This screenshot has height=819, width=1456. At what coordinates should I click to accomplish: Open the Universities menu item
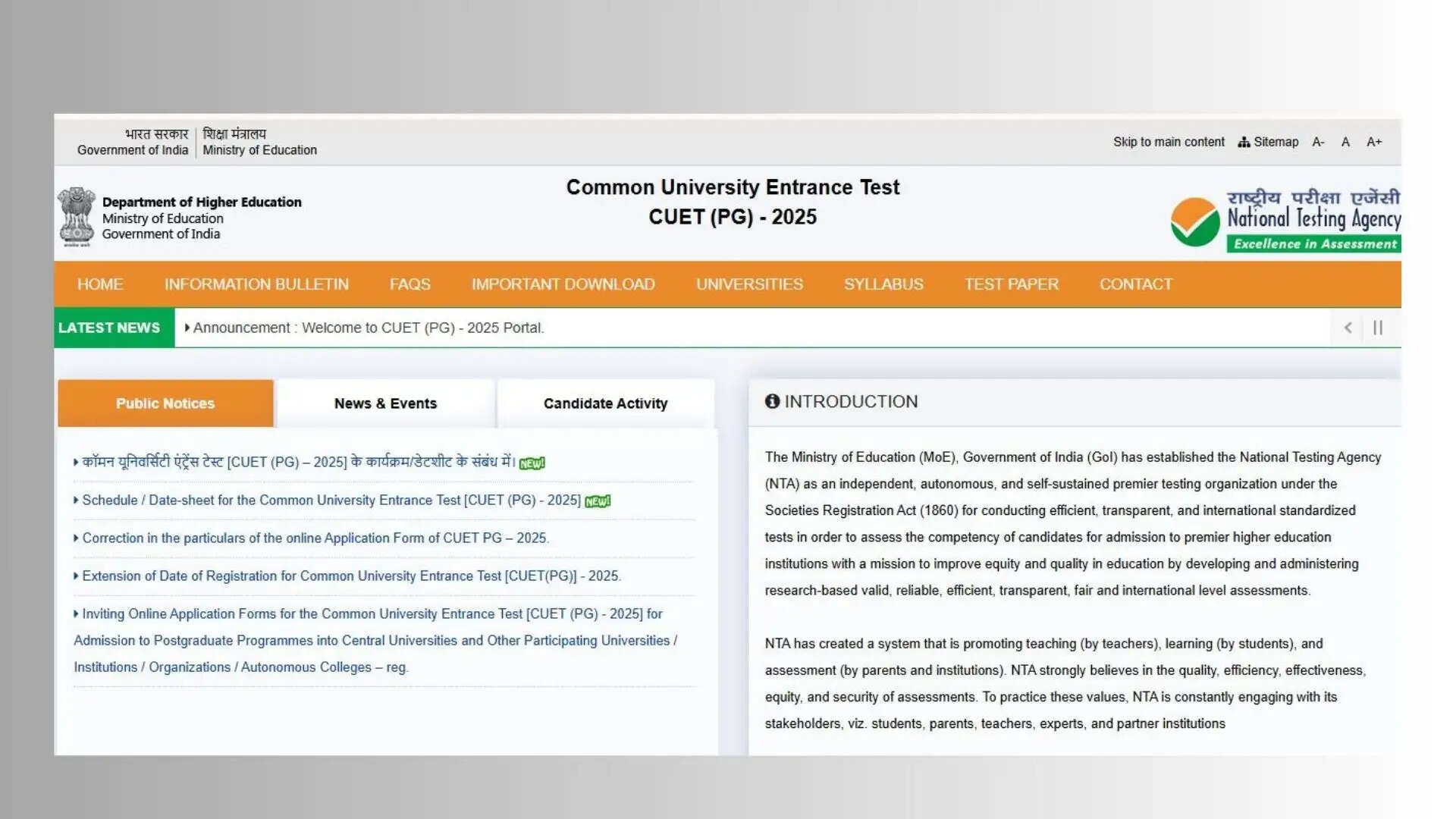pos(749,284)
